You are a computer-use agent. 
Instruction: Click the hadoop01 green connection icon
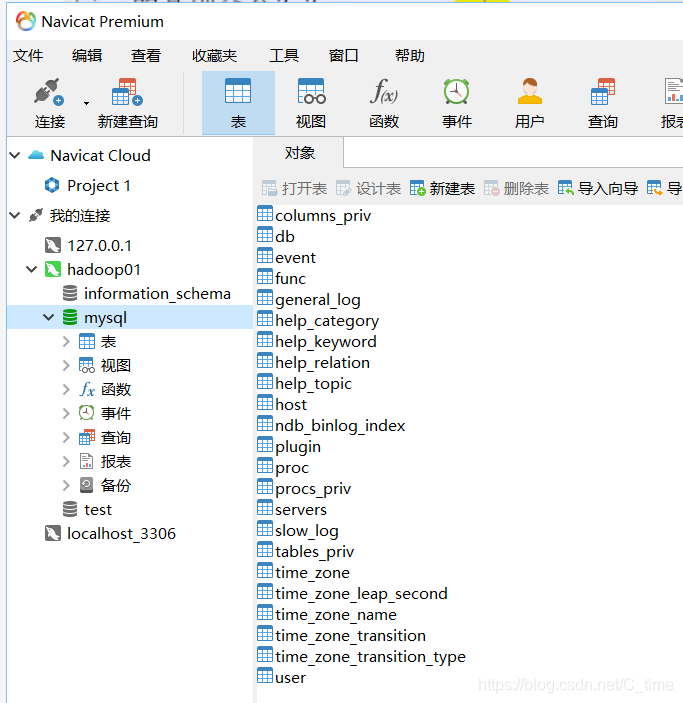point(53,269)
